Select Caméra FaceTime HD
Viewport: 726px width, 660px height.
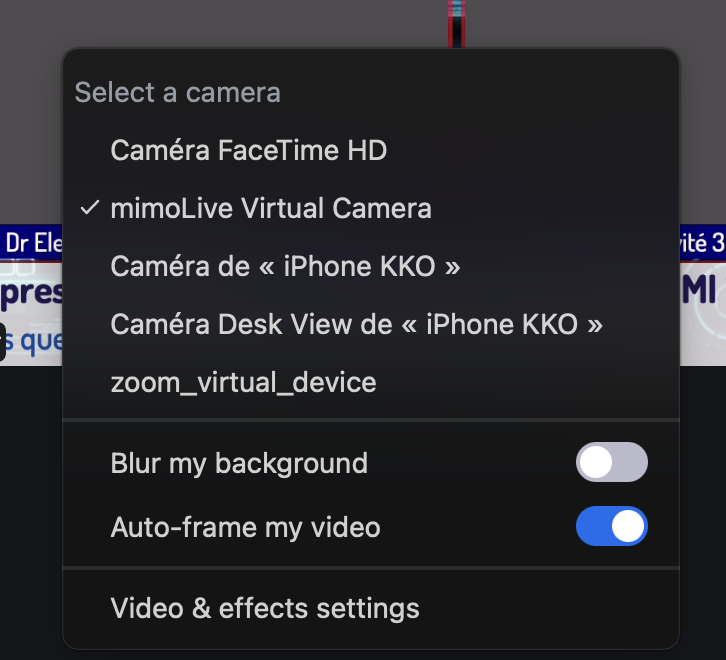[248, 151]
